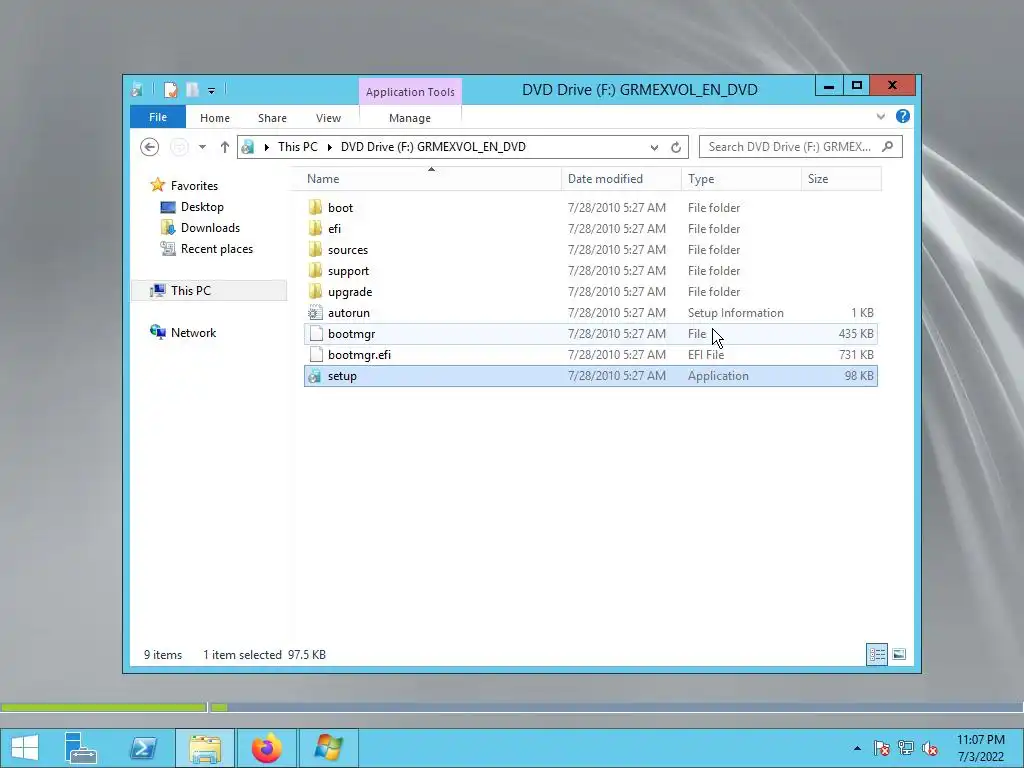Sort files by Date modified column
The width and height of the screenshot is (1024, 768).
[620, 179]
